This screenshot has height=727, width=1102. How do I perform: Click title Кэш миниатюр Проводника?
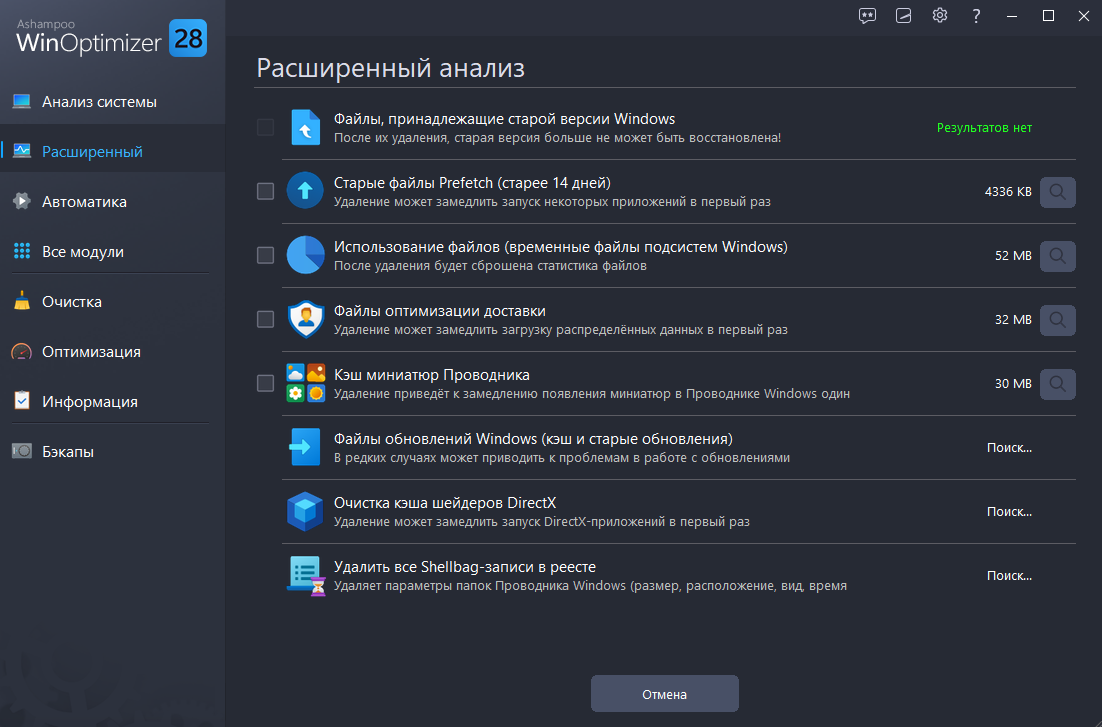[432, 375]
